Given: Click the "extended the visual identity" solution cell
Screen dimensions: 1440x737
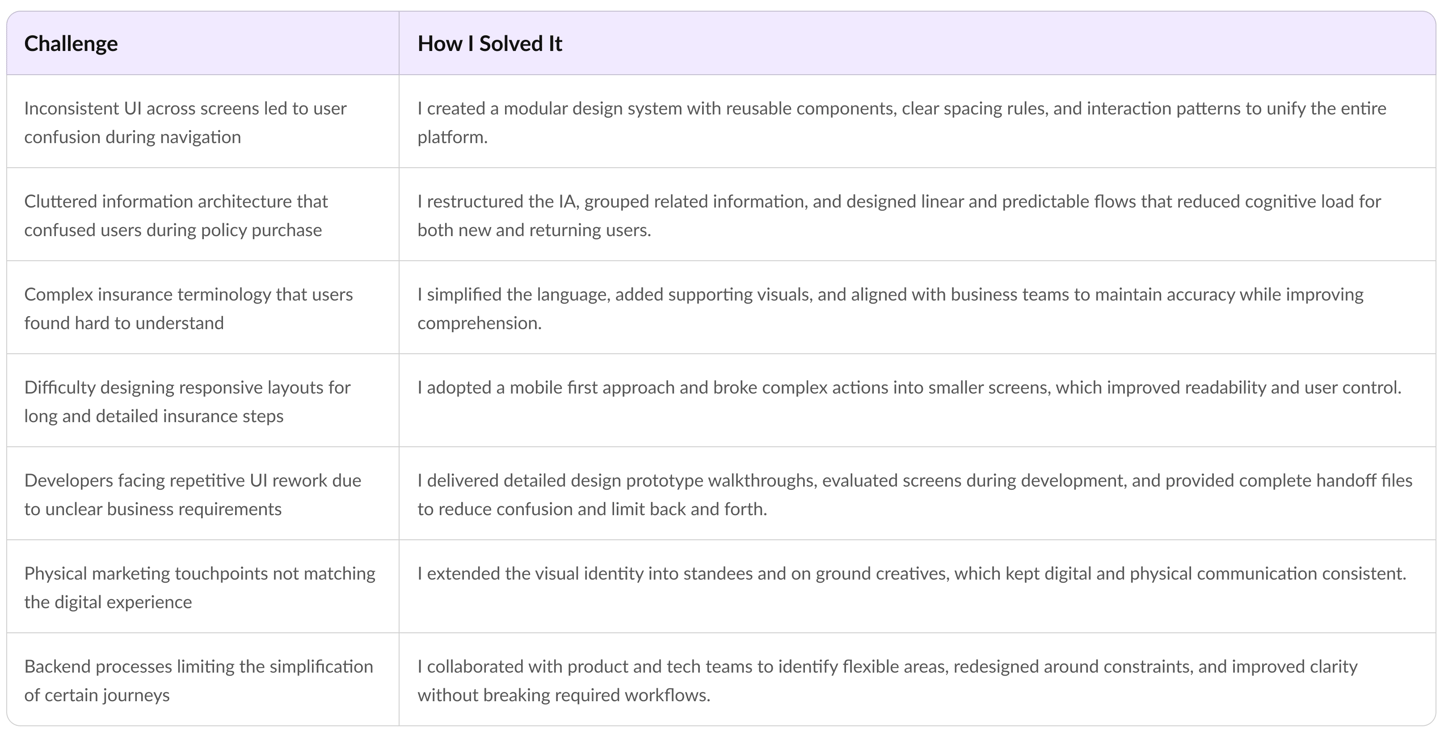Looking at the screenshot, I should click(911, 574).
